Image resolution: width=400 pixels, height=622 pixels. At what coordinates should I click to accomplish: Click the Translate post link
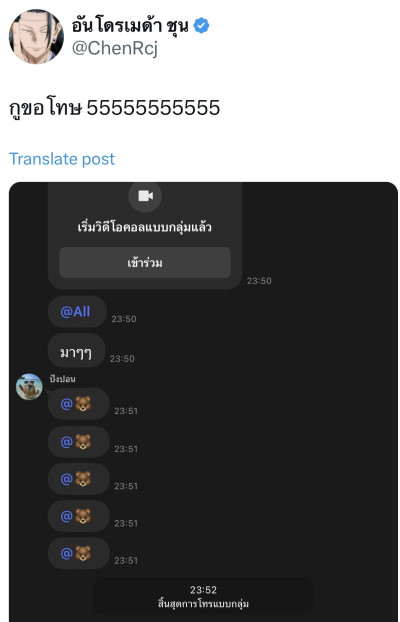pos(62,159)
